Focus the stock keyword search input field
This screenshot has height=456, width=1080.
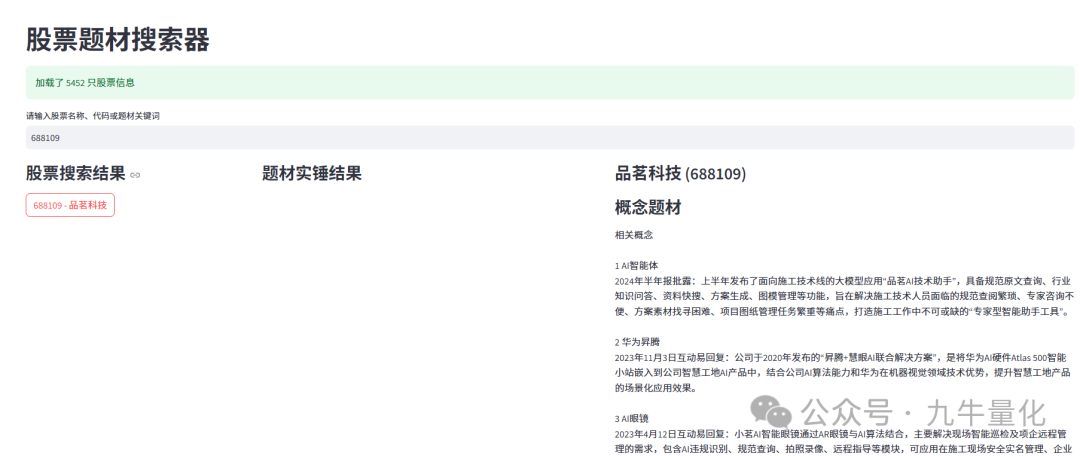[x=550, y=138]
